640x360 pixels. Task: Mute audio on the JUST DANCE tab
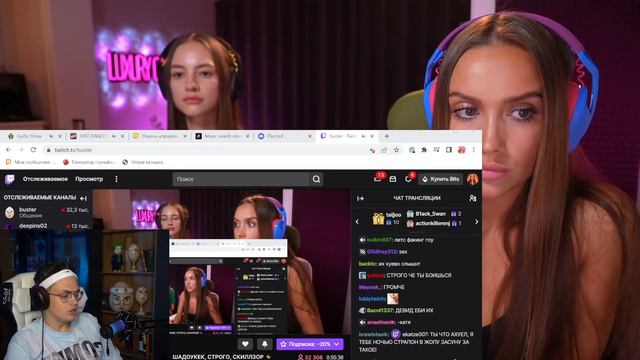(113, 136)
